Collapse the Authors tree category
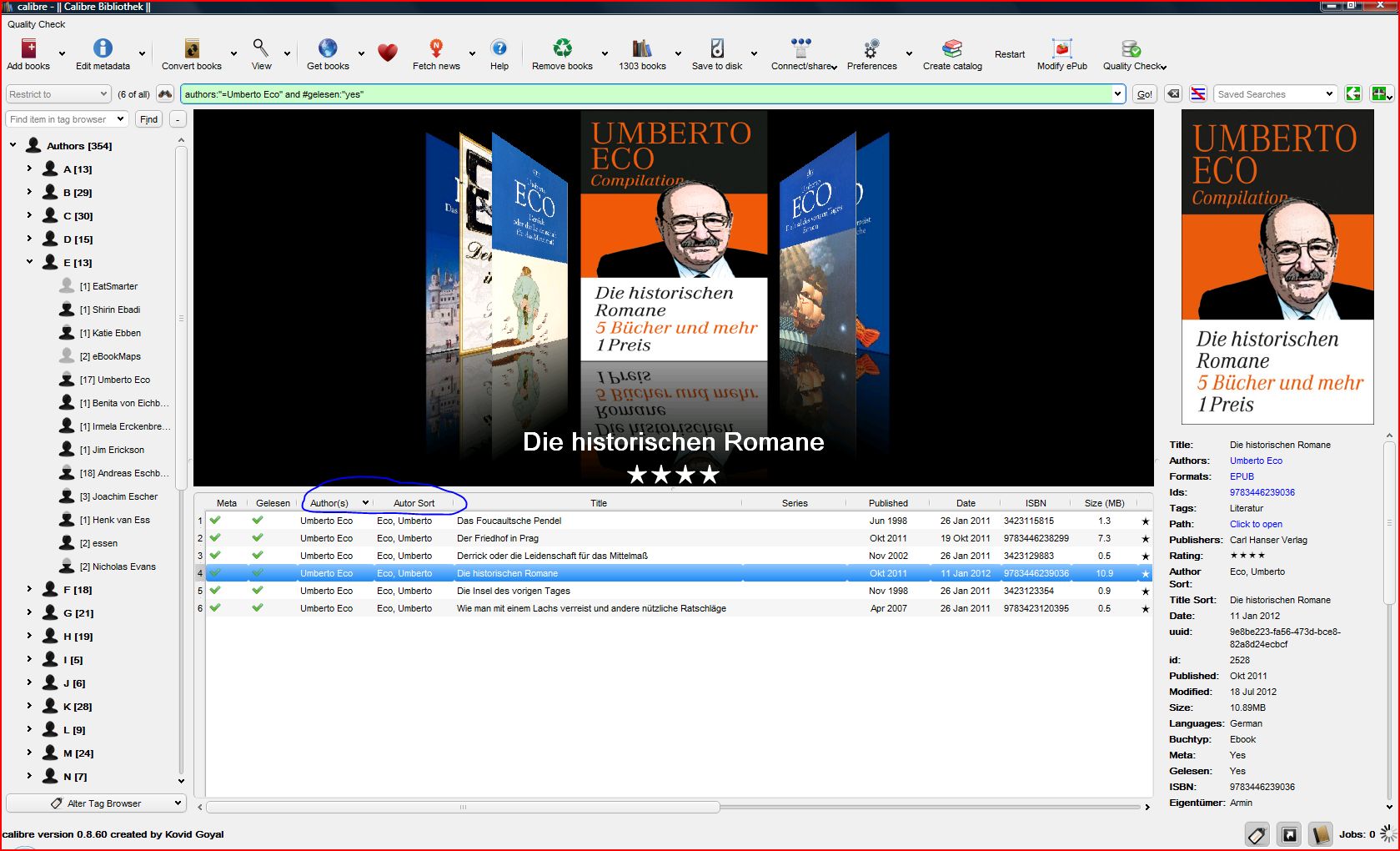This screenshot has height=851, width=1400. pos(13,145)
